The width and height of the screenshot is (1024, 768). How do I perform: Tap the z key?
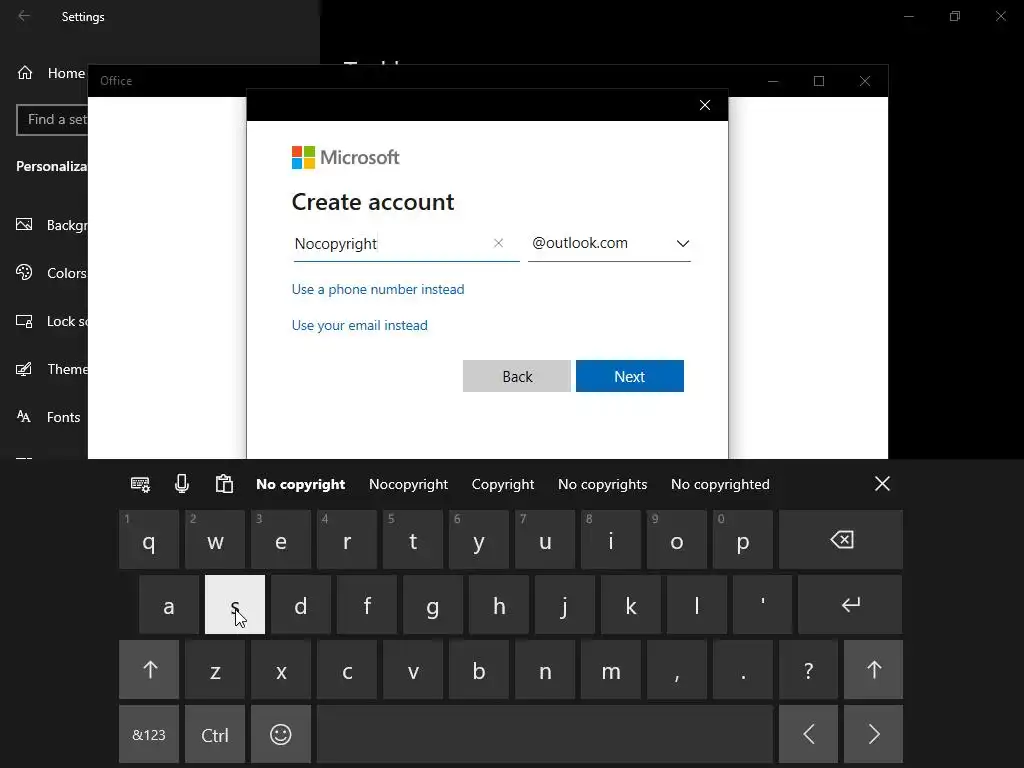(215, 669)
